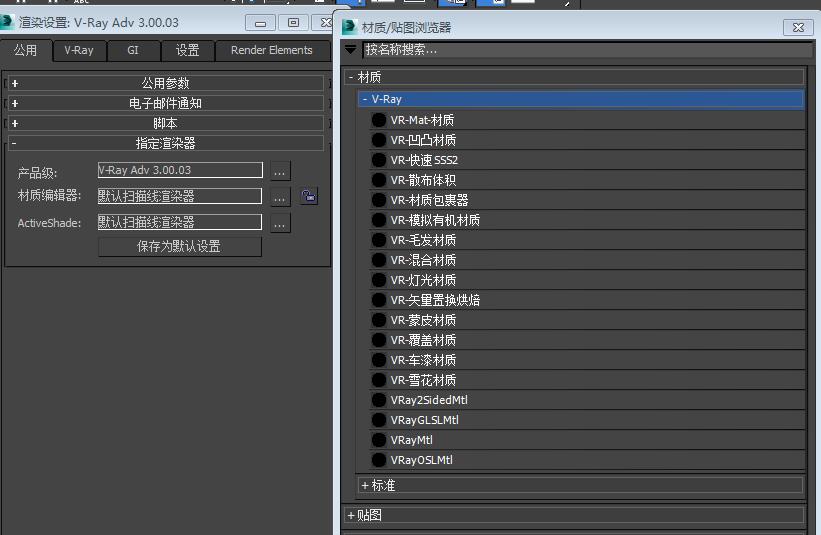This screenshot has height=535, width=821.
Task: Click the sphere icon beside VRay2SidedMtl
Action: click(379, 400)
